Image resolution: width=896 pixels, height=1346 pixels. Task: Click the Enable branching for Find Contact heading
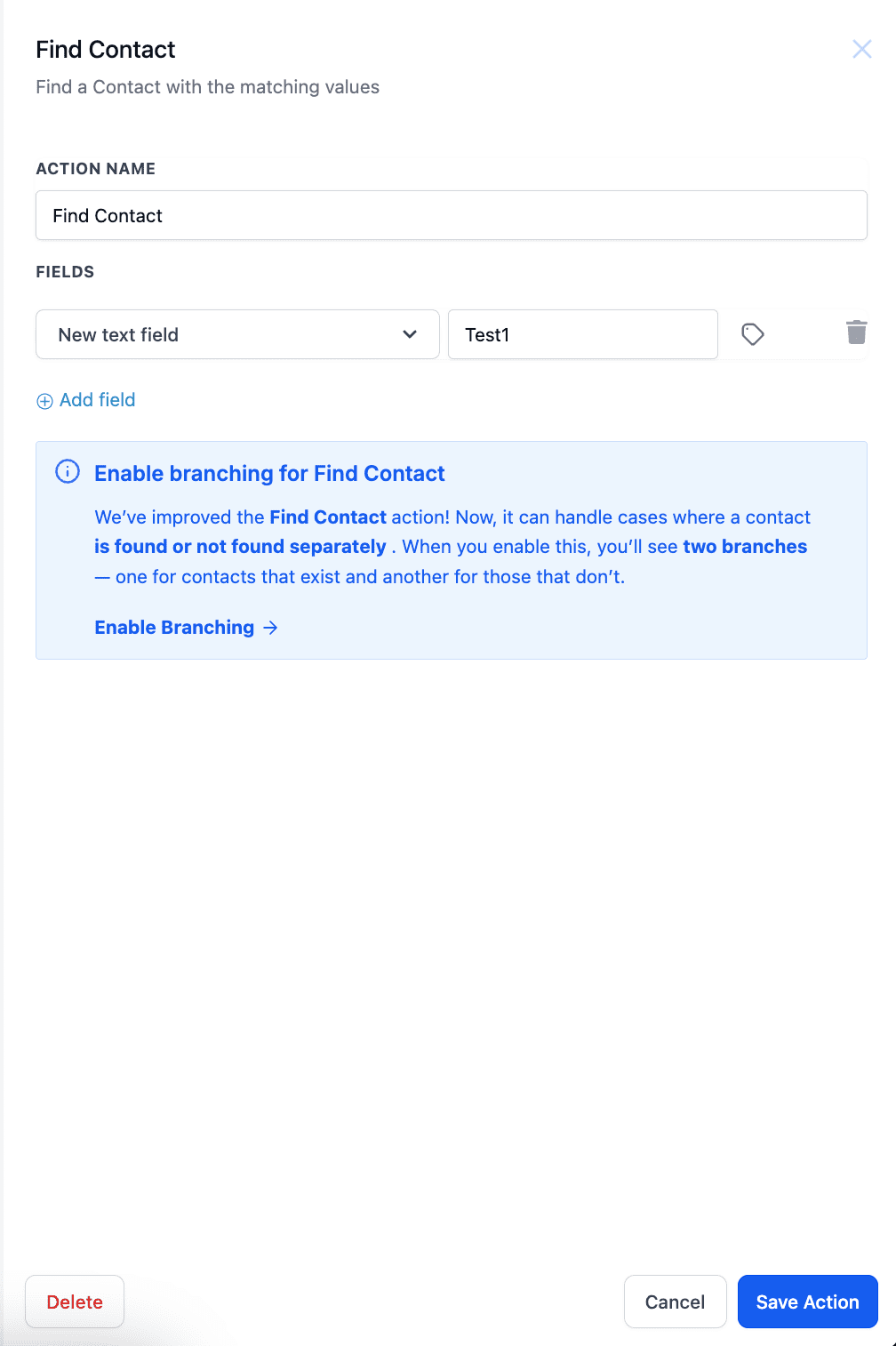point(269,473)
